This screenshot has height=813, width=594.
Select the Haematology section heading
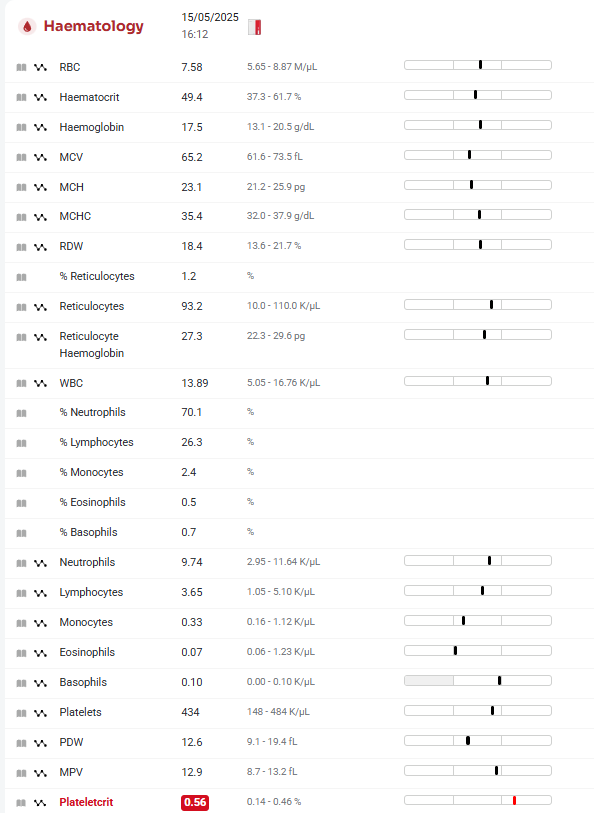(93, 26)
